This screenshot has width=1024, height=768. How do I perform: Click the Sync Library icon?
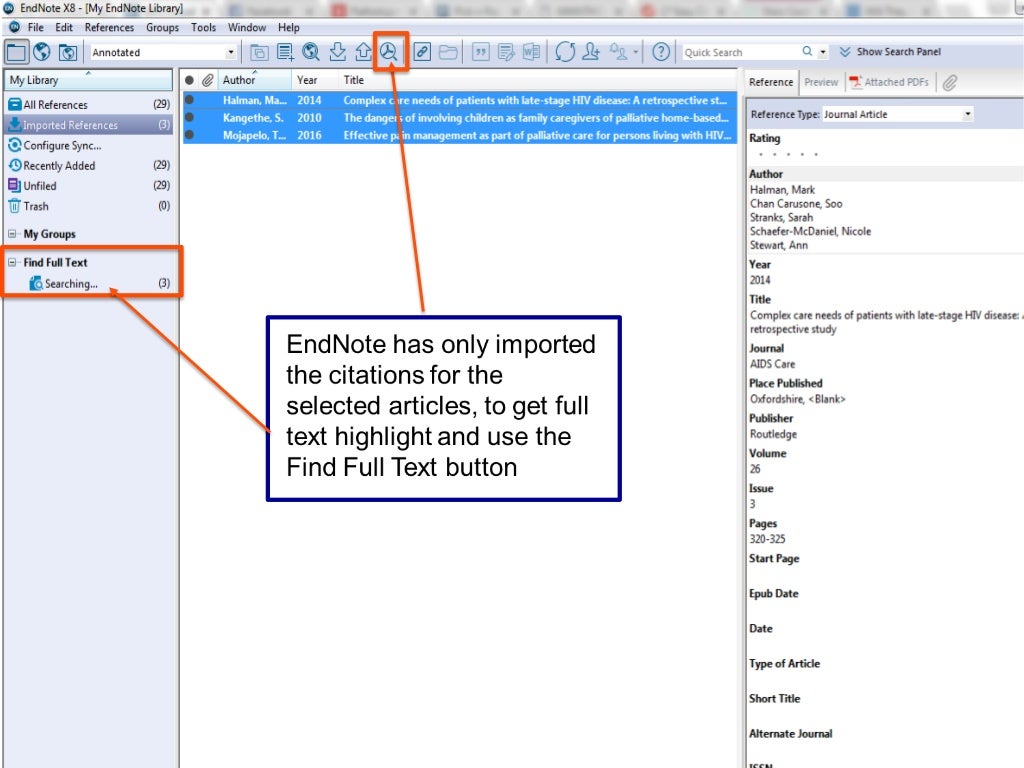tap(565, 52)
